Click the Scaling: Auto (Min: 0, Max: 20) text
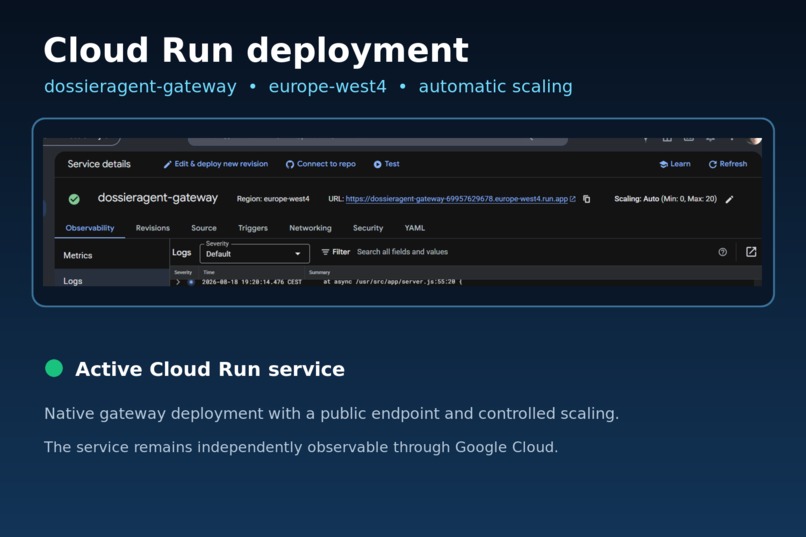Viewport: 806px width, 537px height. [x=665, y=199]
